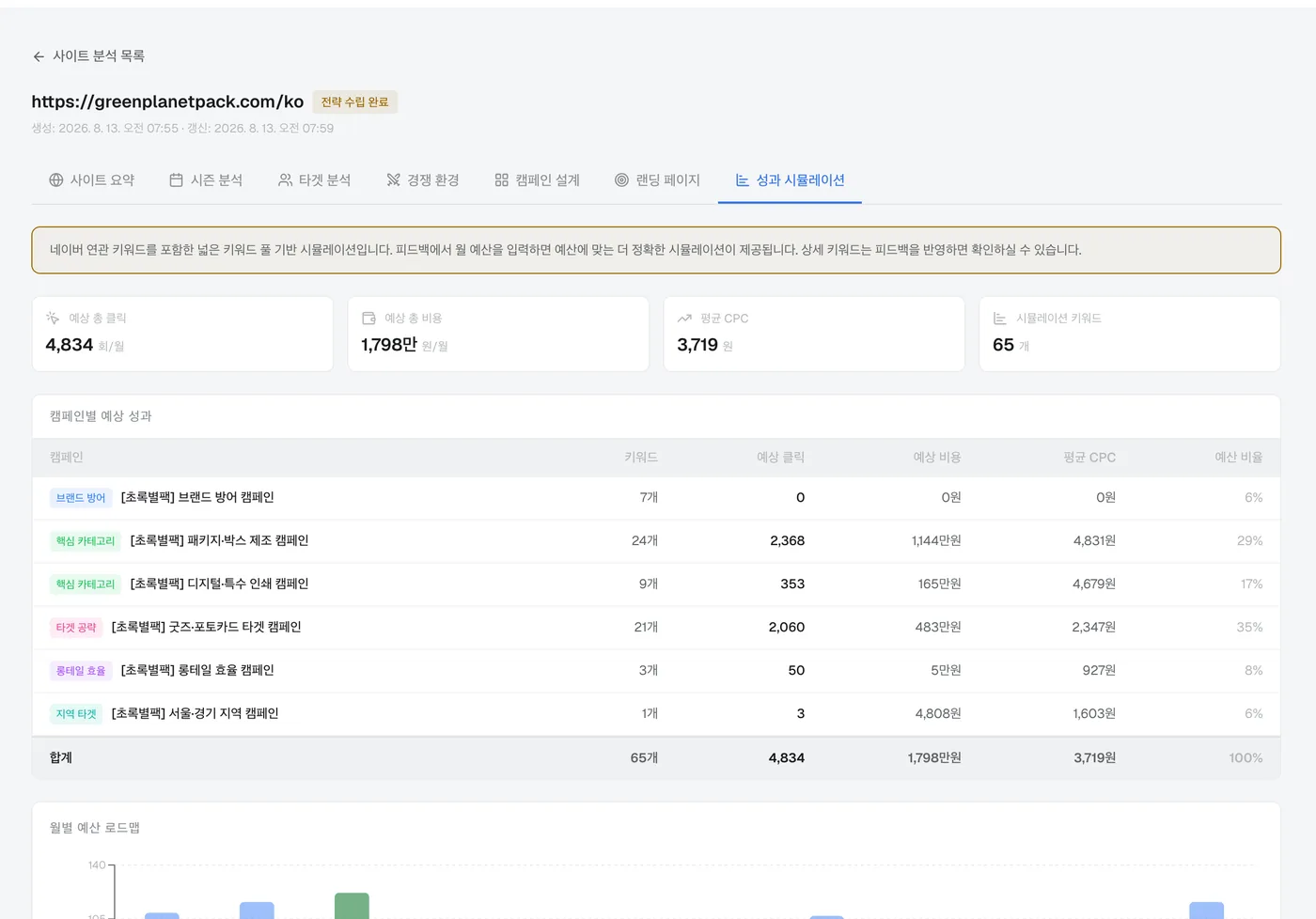
Task: Click the 지역 타겟 tag
Action: pos(76,714)
